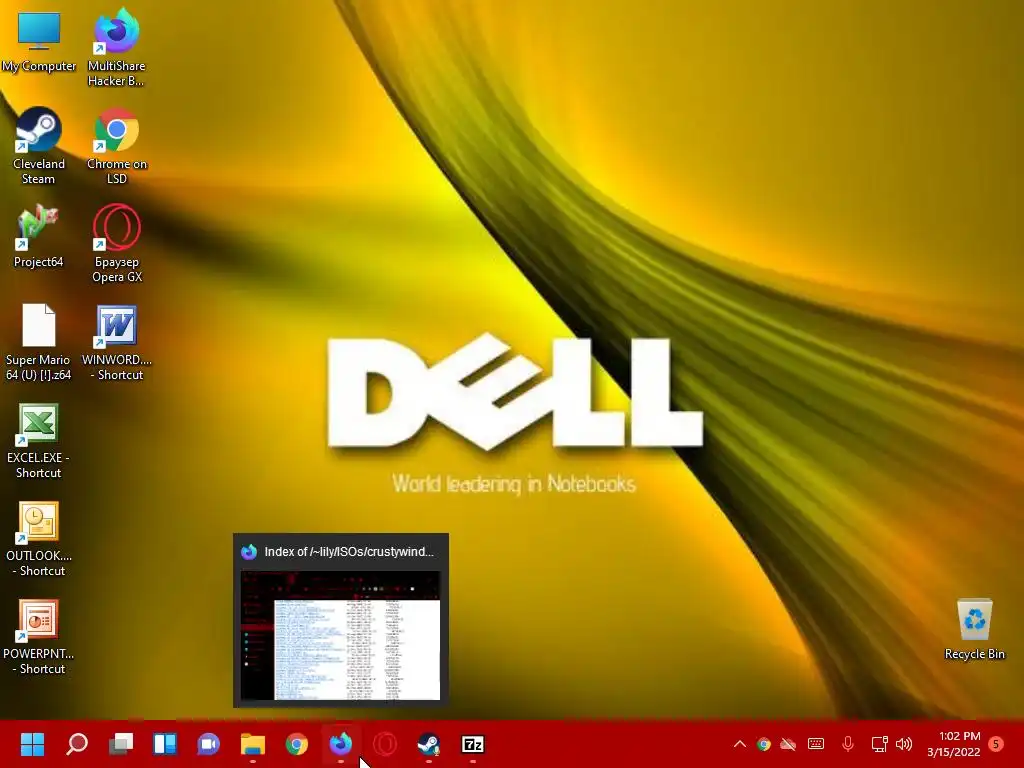Select the Cleveland Steam desktop shortcut
The width and height of the screenshot is (1024, 768).
tap(39, 146)
